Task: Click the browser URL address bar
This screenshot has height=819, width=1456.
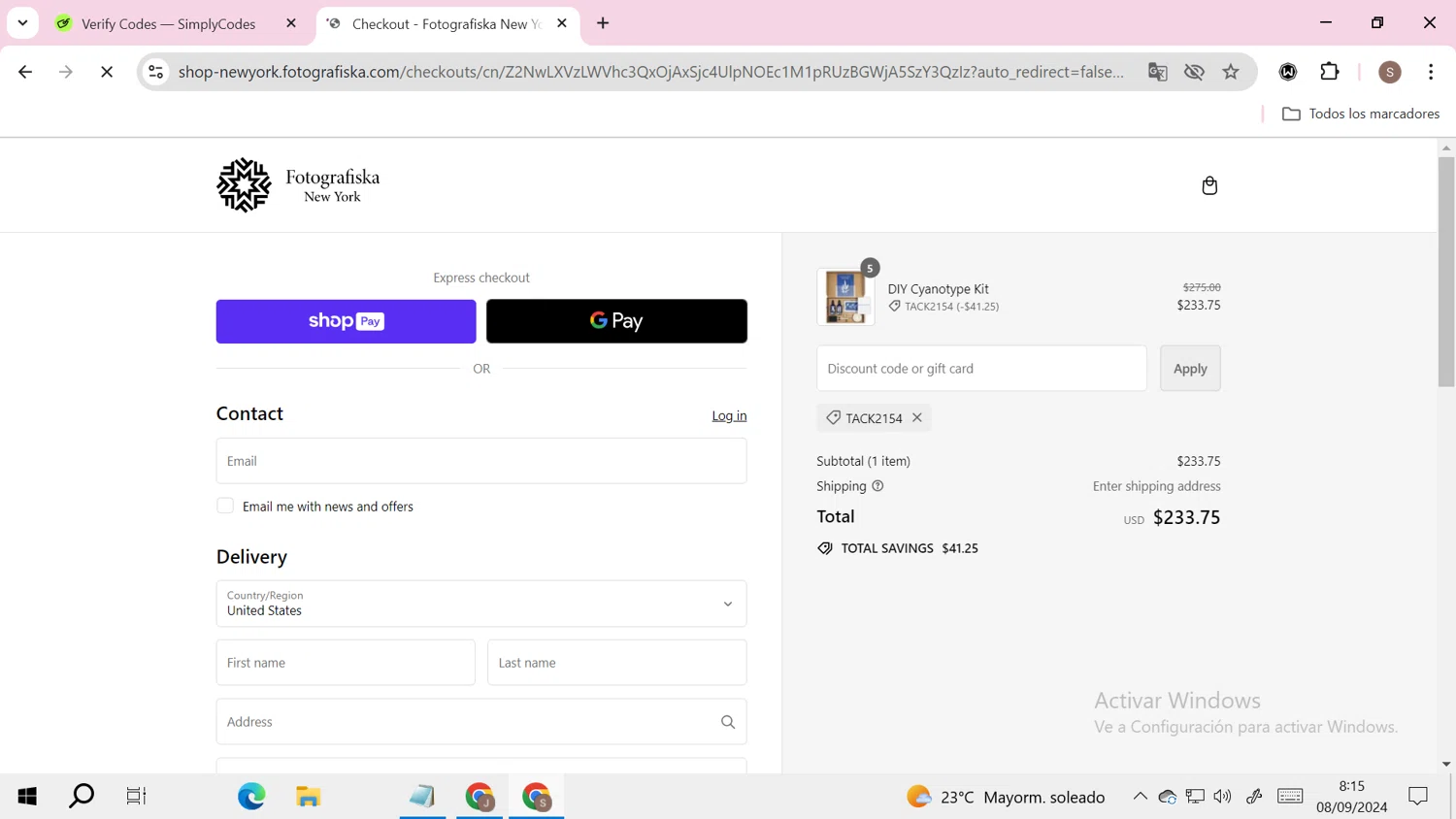Action: (x=650, y=72)
